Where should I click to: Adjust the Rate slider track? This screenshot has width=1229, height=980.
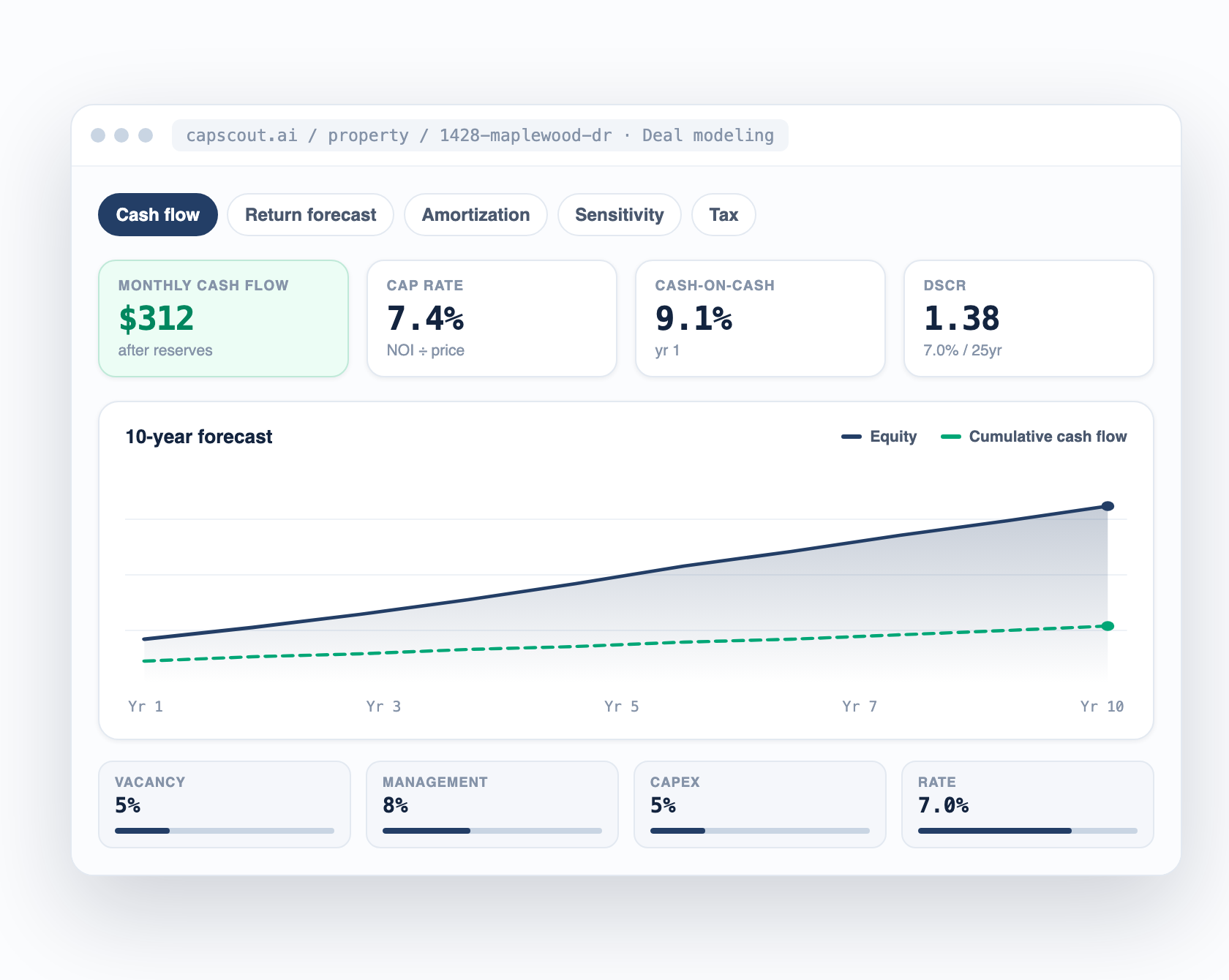1028,831
